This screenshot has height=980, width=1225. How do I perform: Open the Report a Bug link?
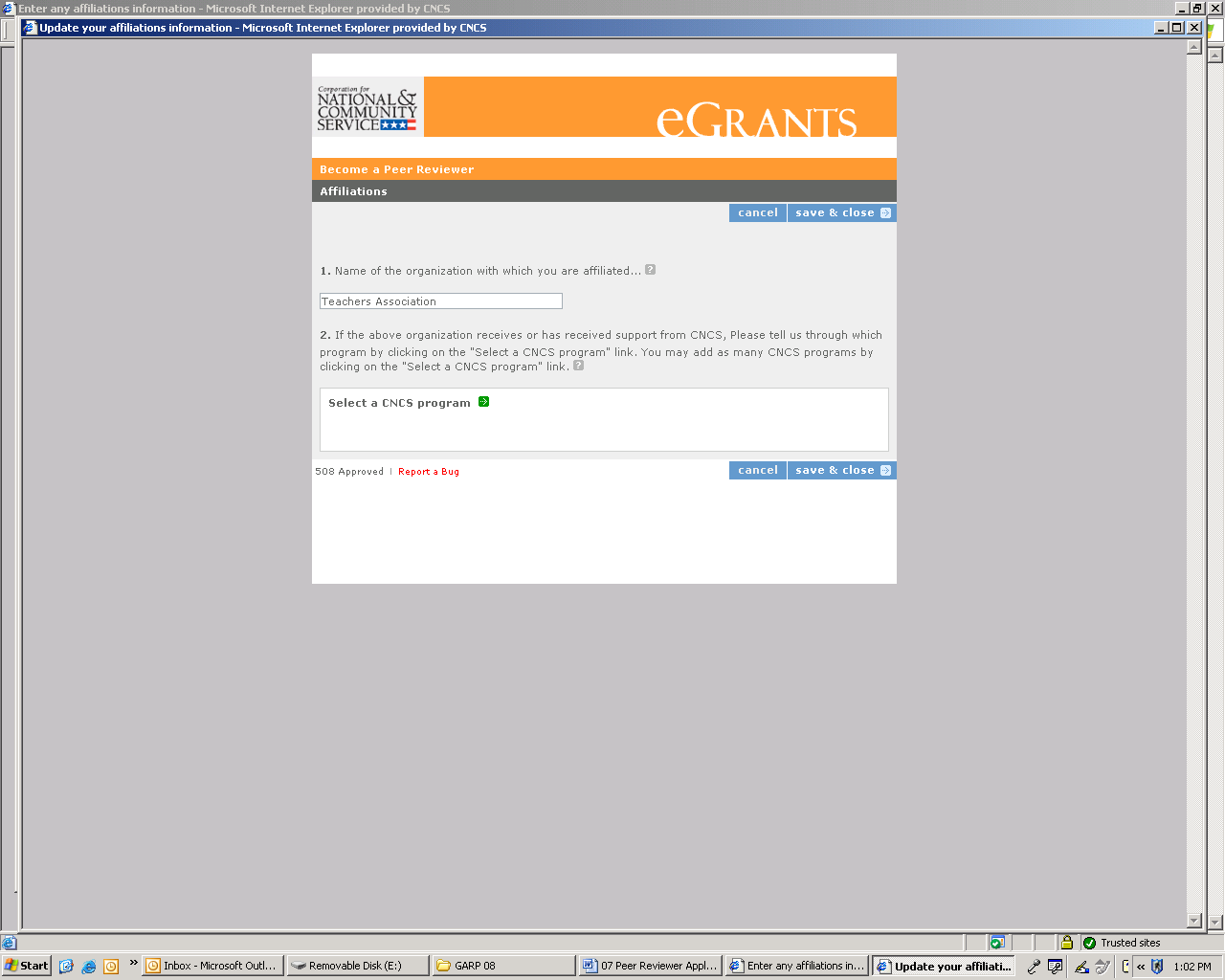click(429, 472)
